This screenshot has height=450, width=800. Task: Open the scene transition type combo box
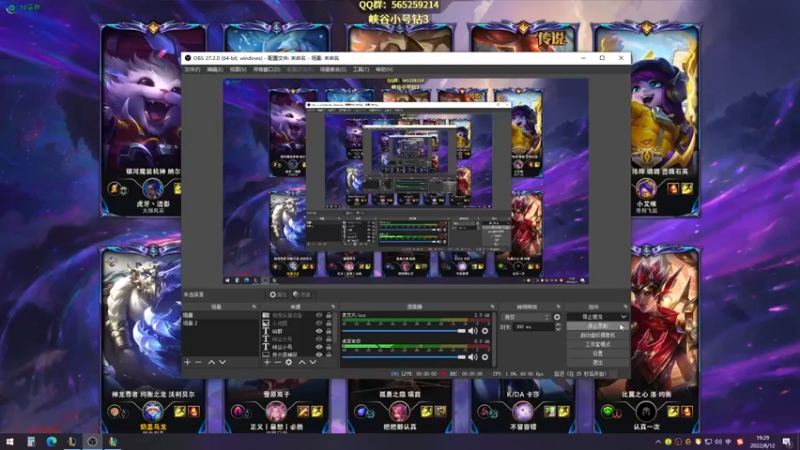coord(526,317)
